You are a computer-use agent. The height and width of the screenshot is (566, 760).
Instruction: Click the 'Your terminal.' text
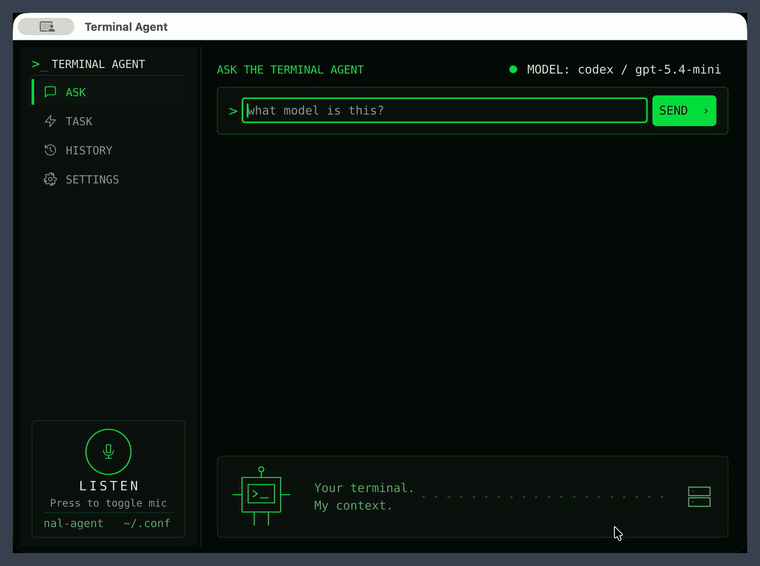(364, 488)
